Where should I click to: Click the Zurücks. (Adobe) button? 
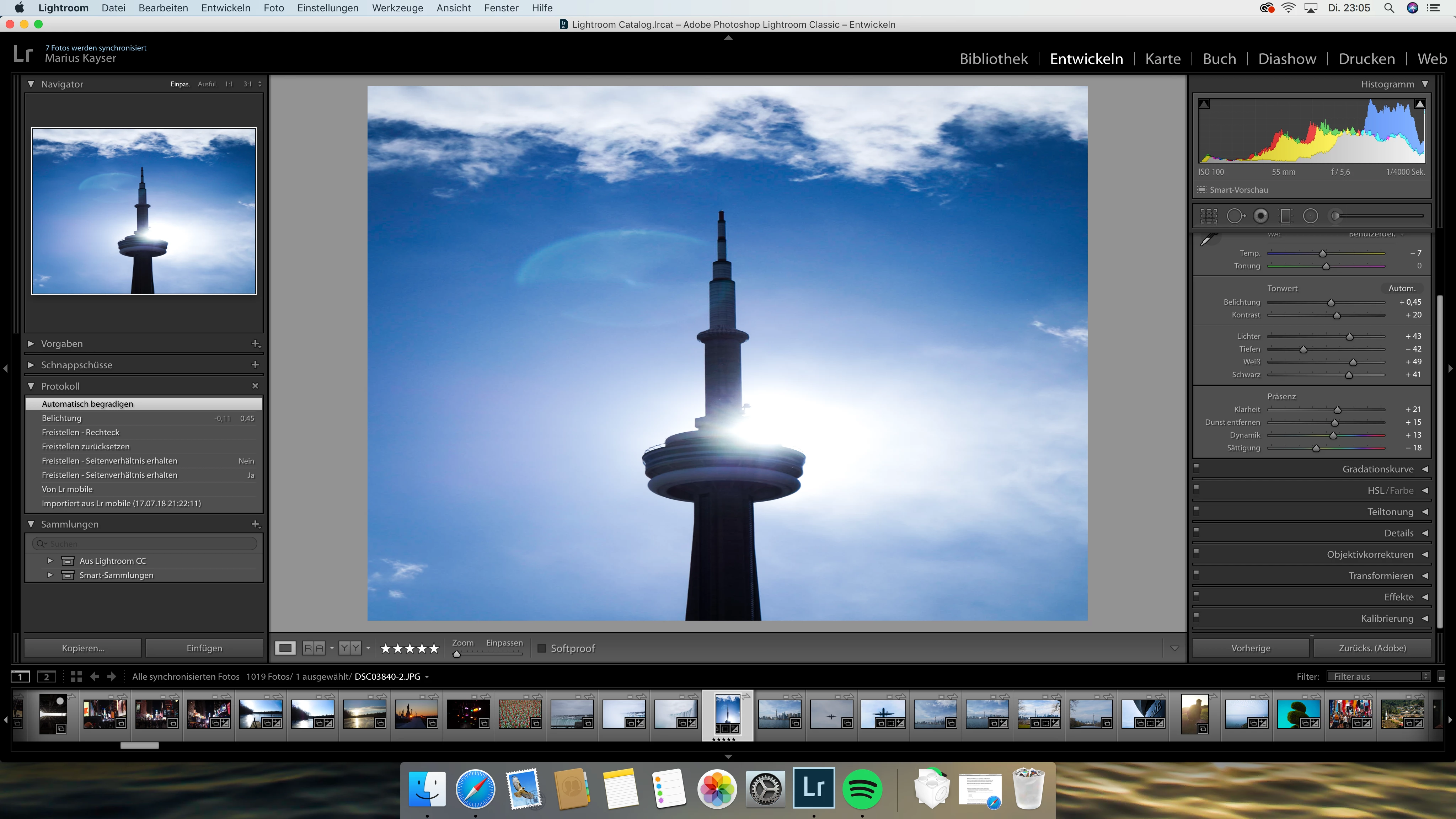coord(1372,648)
